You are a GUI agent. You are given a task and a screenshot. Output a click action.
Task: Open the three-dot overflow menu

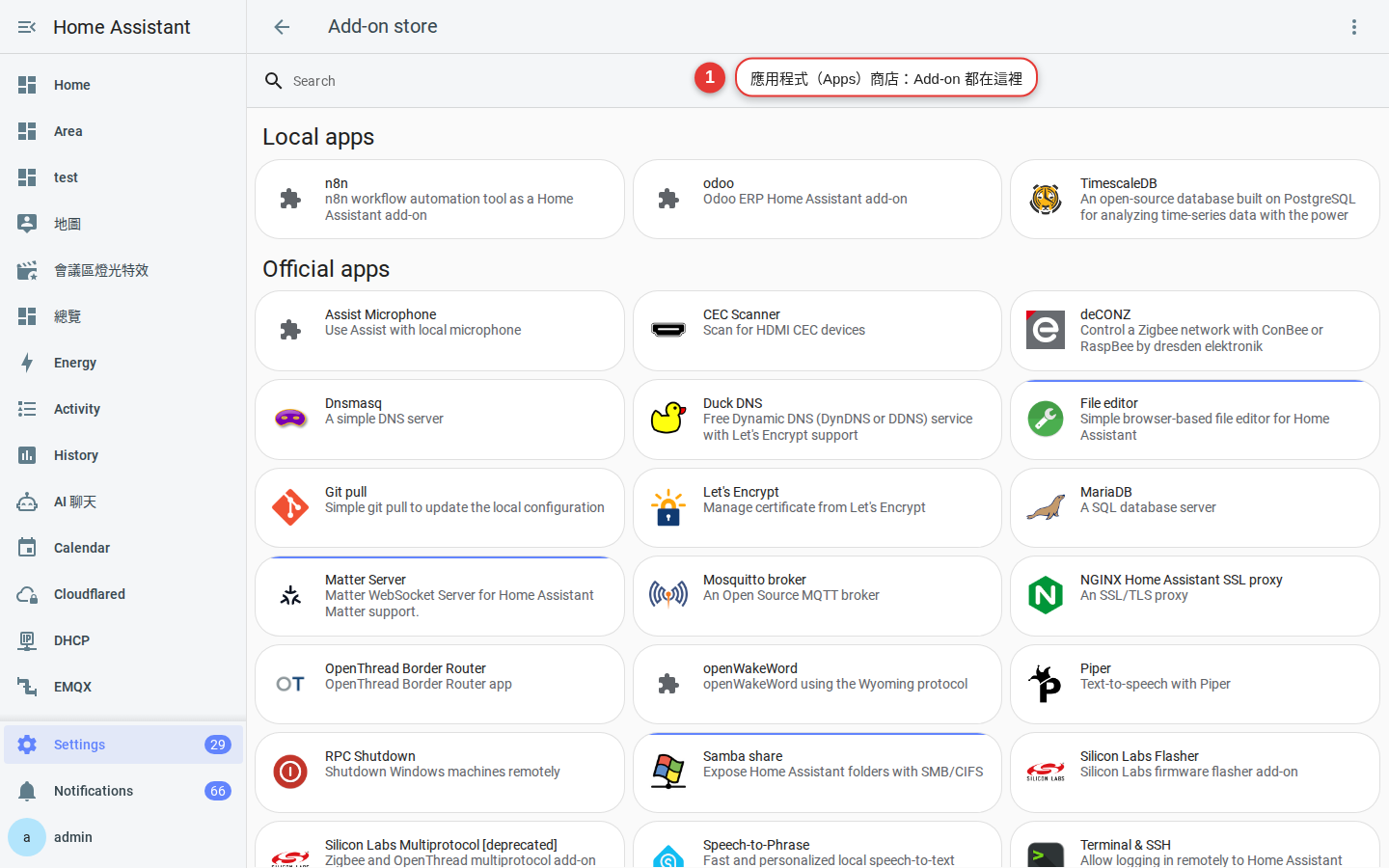tap(1354, 27)
